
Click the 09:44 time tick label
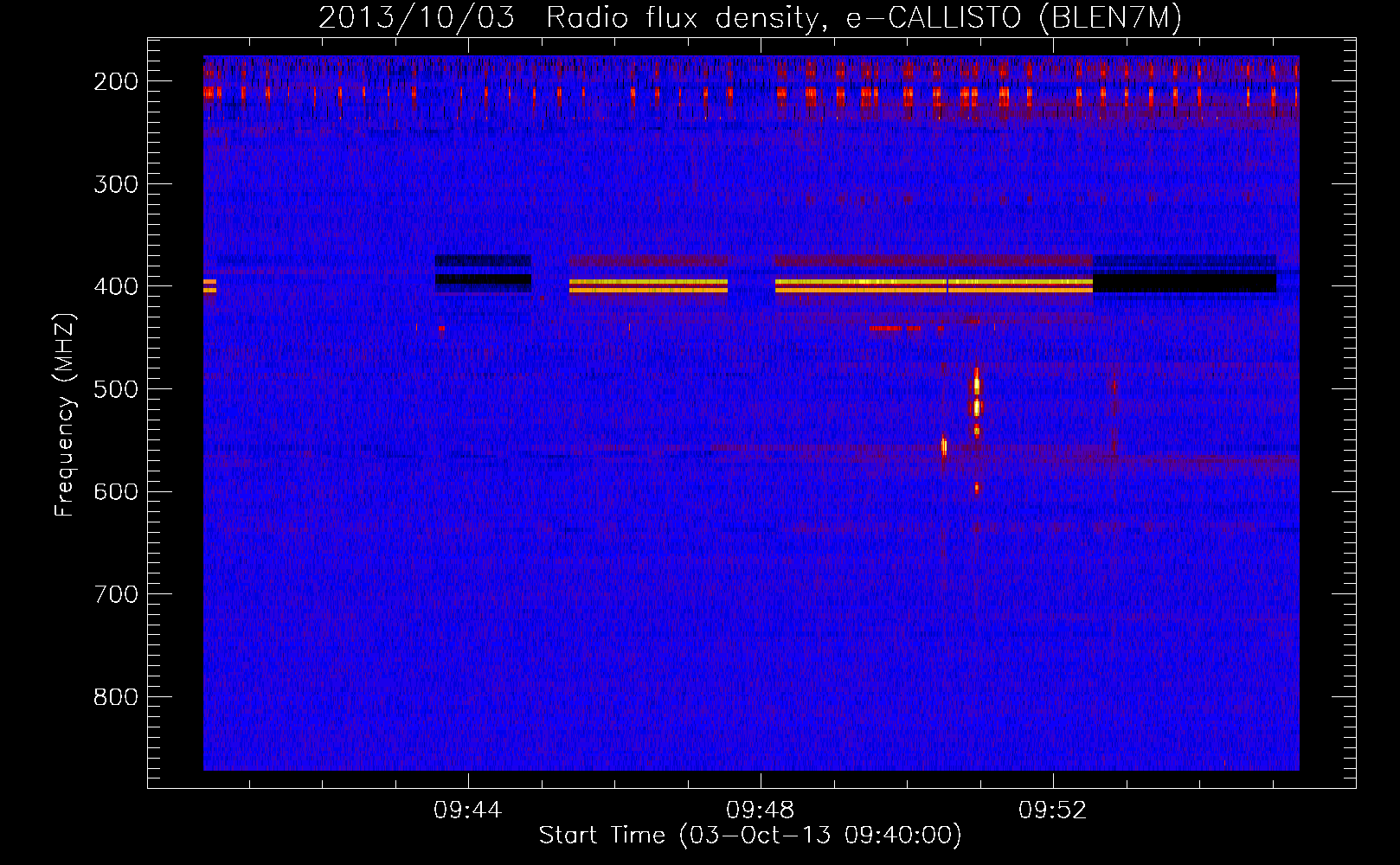click(x=468, y=811)
